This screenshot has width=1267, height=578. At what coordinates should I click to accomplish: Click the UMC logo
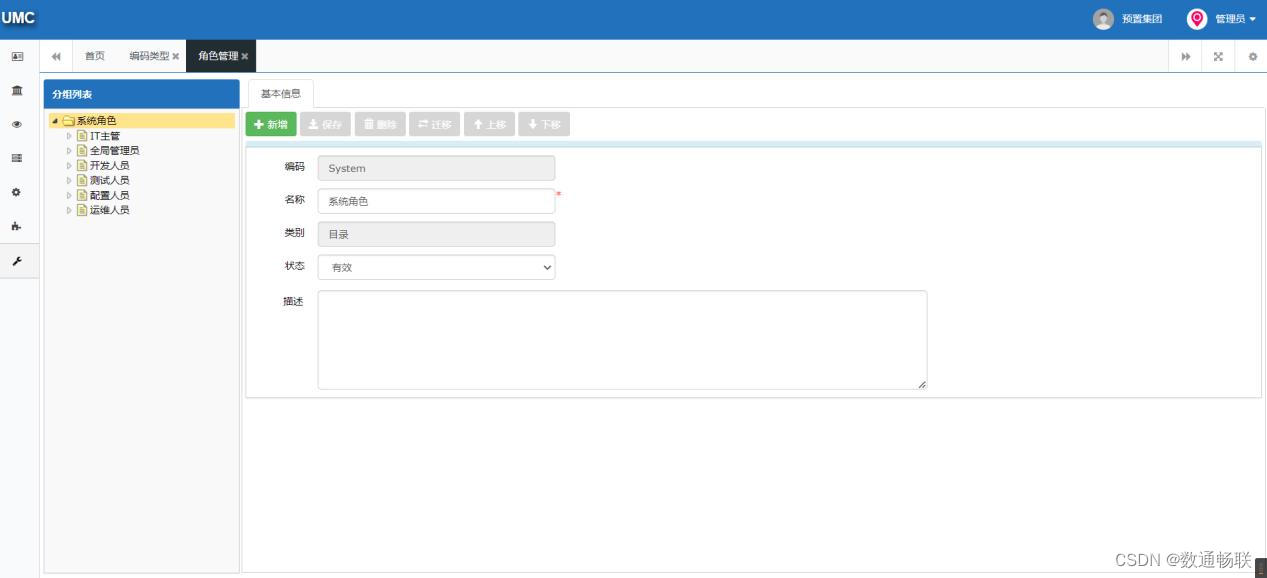[x=18, y=18]
